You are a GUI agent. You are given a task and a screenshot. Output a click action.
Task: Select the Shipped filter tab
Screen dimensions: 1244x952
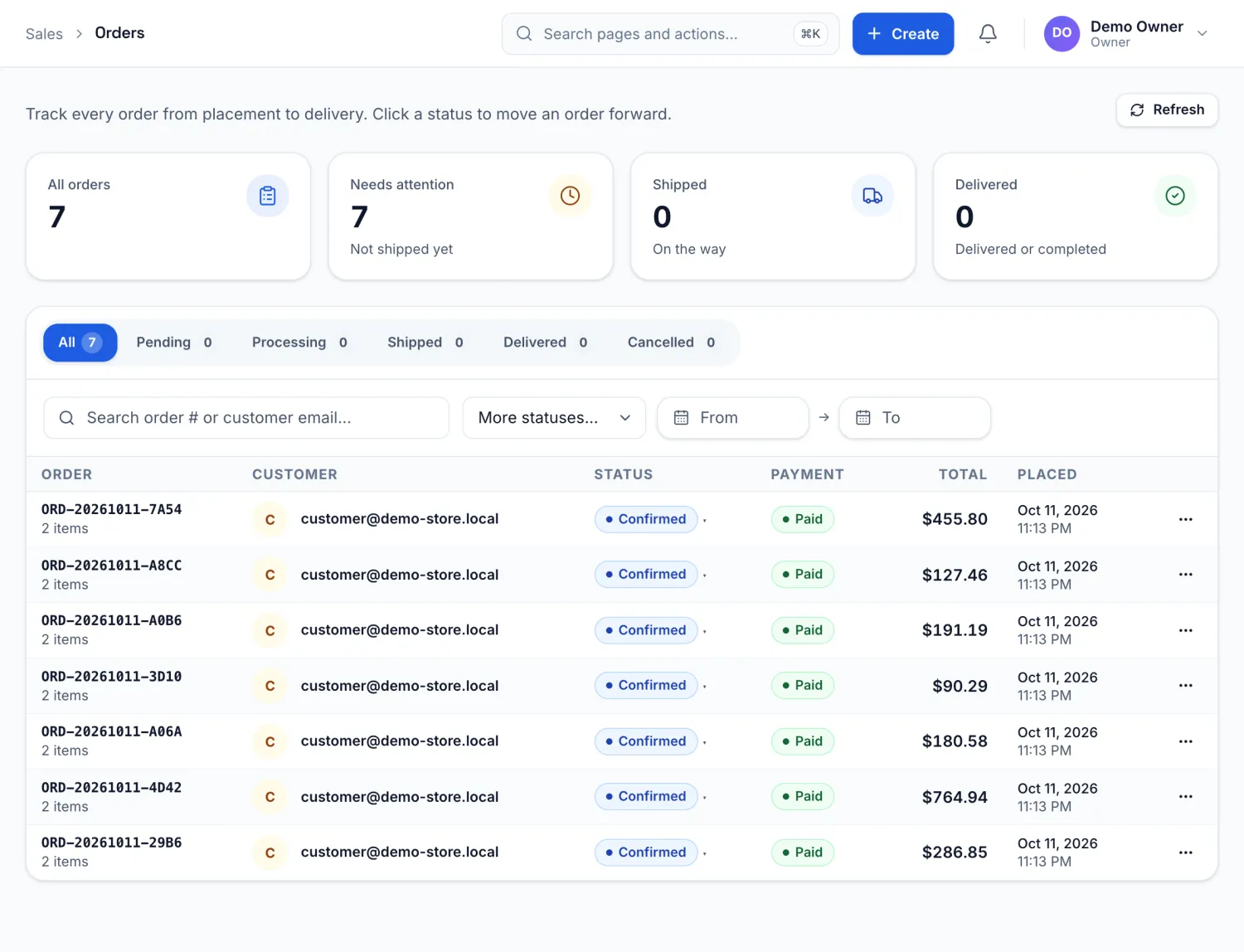tap(425, 342)
